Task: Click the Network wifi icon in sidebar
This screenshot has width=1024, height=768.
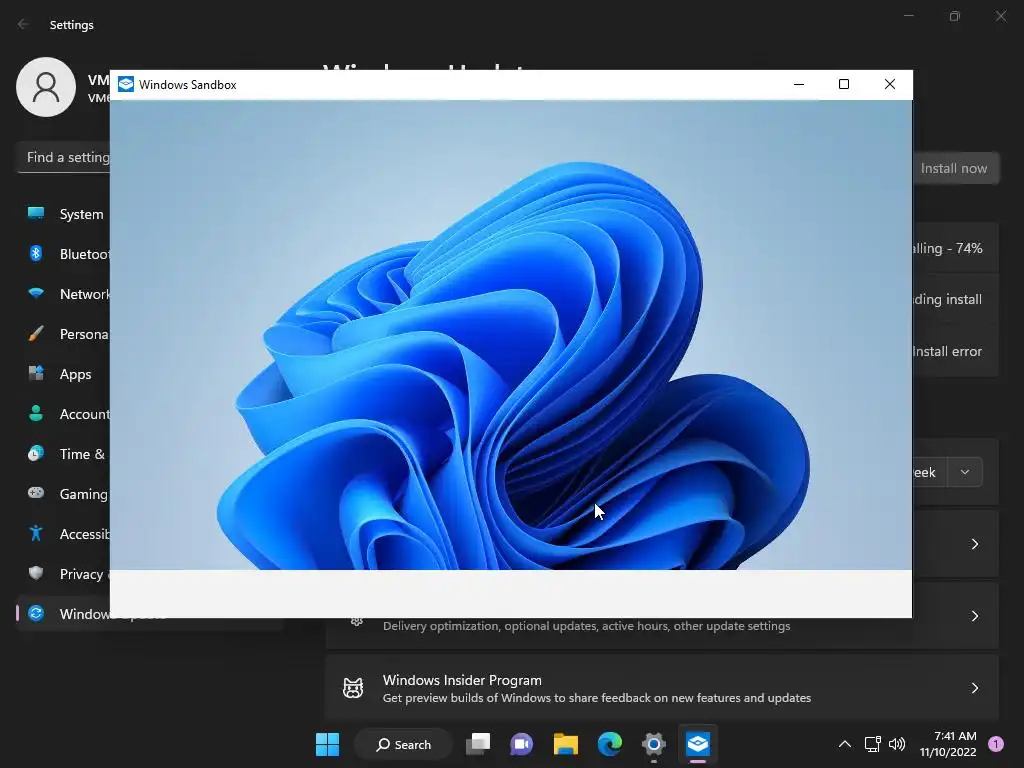Action: tap(36, 293)
